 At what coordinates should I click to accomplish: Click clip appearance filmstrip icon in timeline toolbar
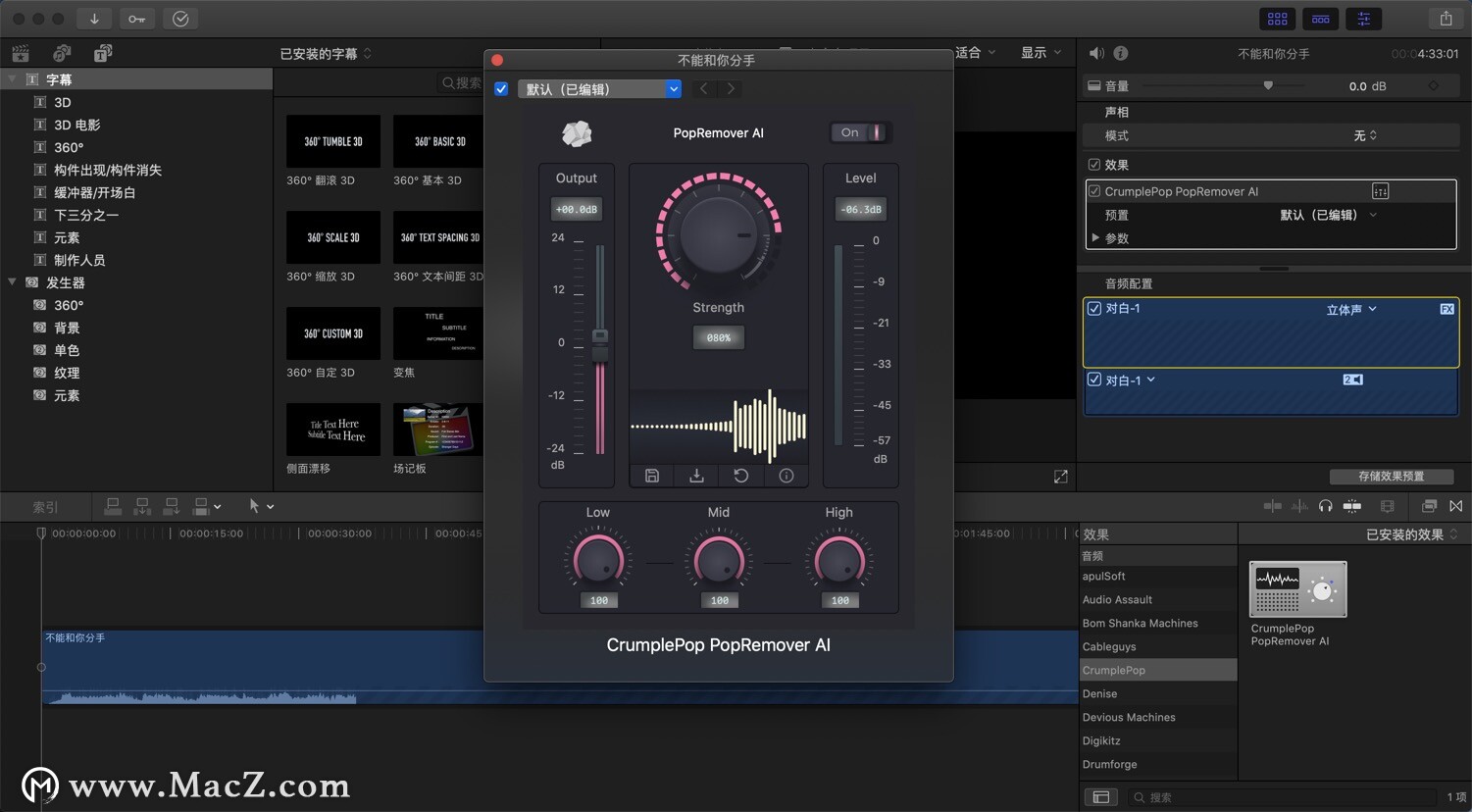click(x=1387, y=506)
